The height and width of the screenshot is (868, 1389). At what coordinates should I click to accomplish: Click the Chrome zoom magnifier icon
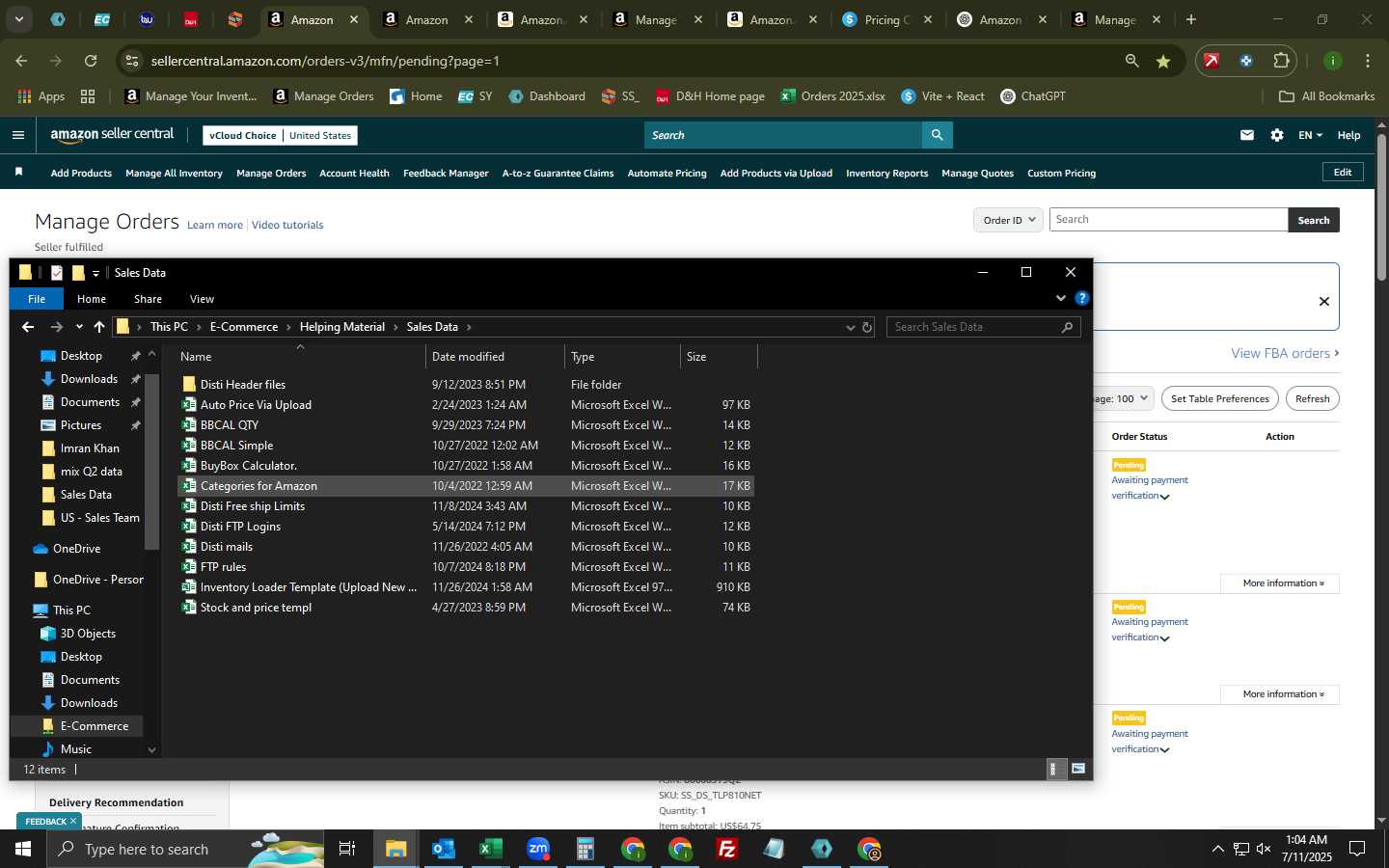pos(1131,61)
